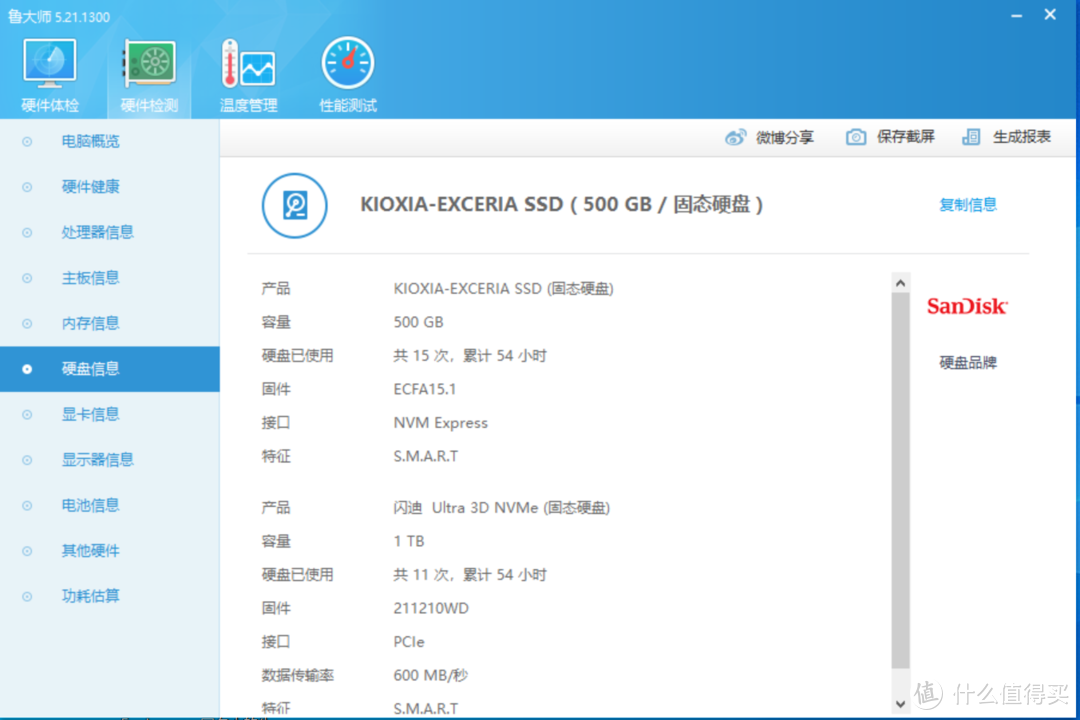The height and width of the screenshot is (720, 1080).
Task: Switch to 处理器信息 section
Action: pos(97,232)
